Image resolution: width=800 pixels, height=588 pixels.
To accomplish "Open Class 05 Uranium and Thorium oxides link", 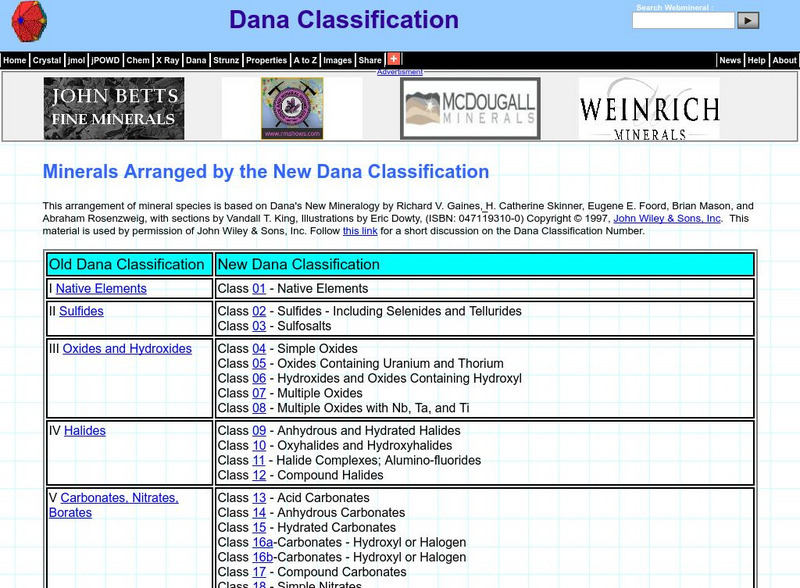I will tap(259, 363).
